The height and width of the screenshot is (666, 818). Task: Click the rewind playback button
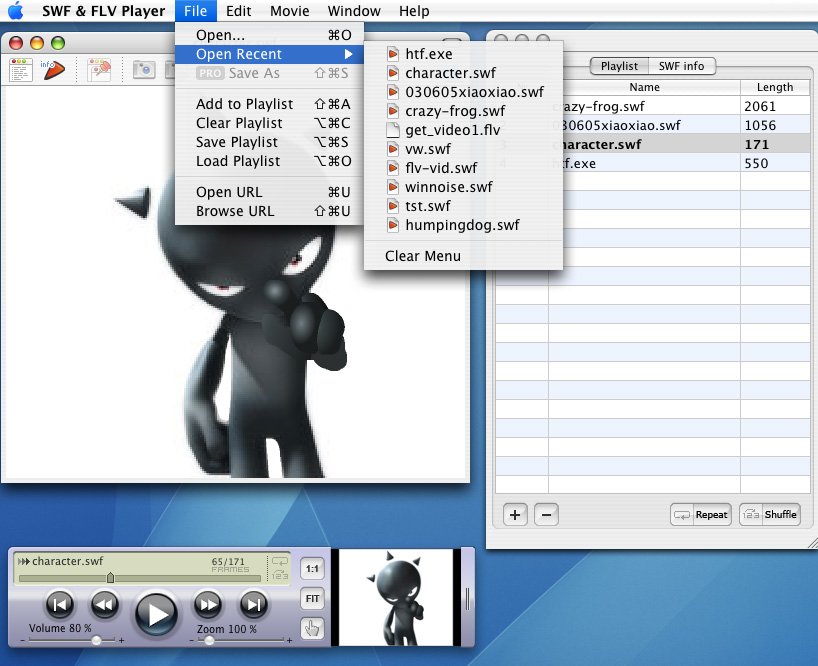(x=104, y=604)
